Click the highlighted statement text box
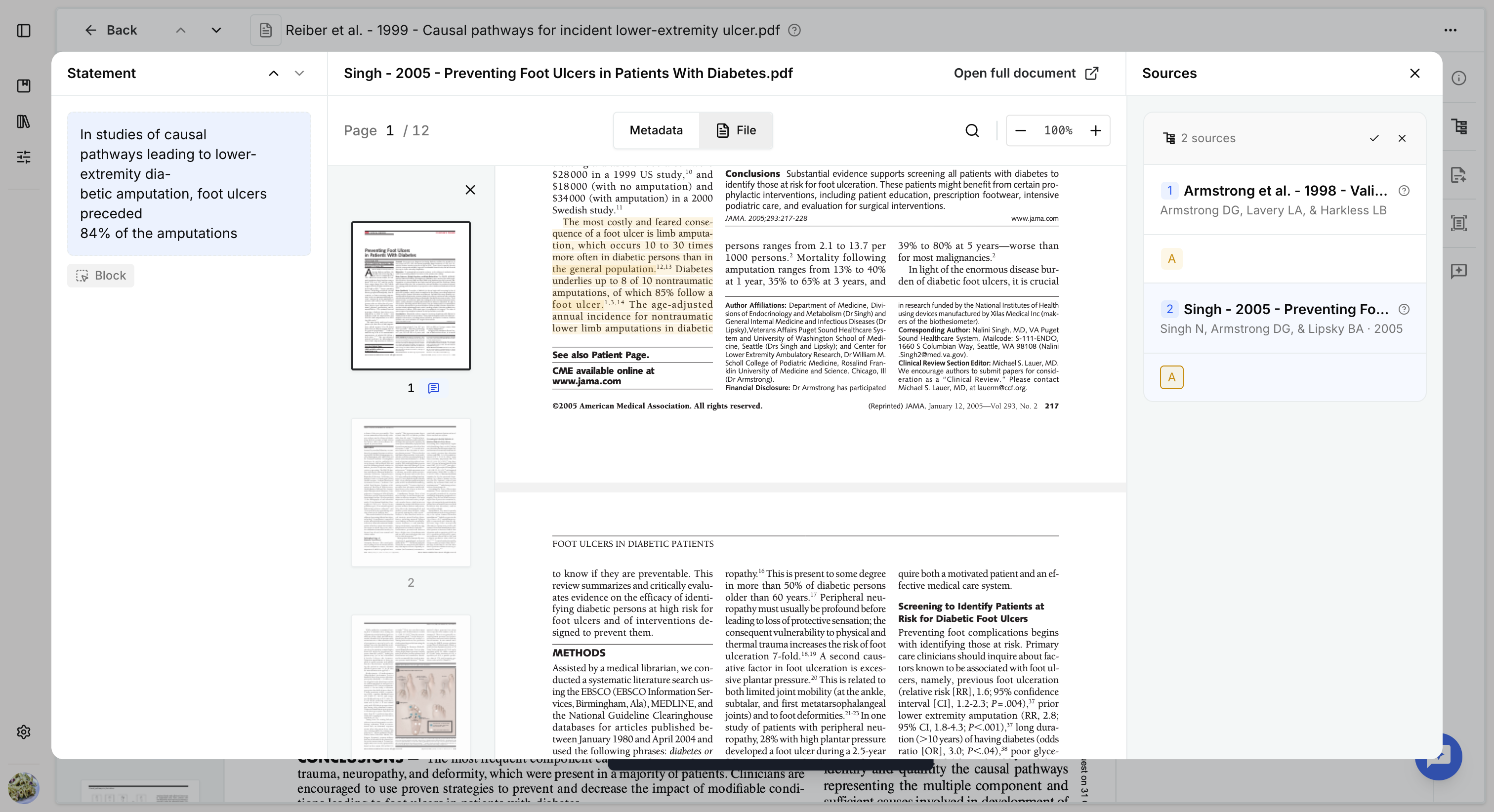 pos(189,184)
